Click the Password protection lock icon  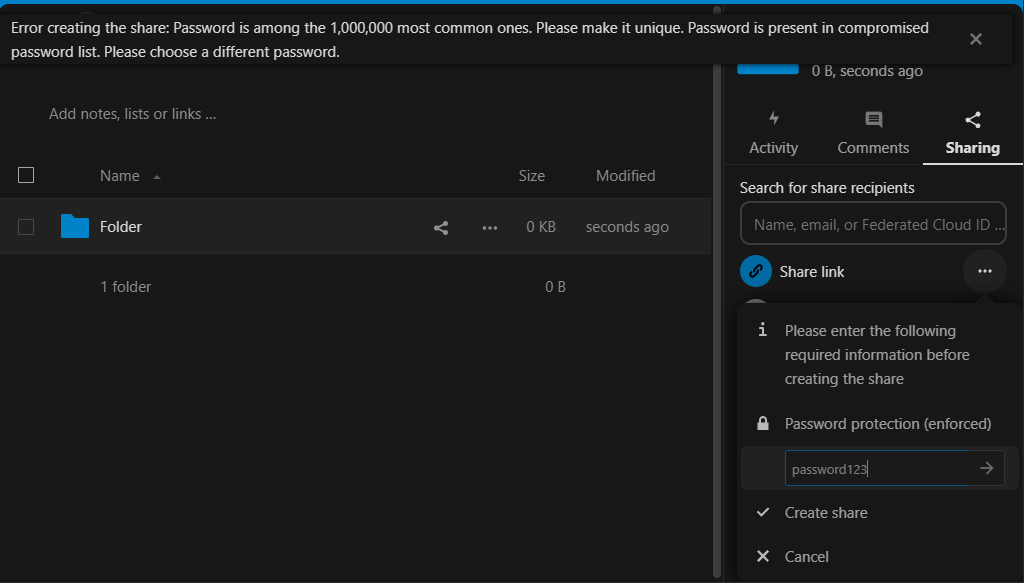coord(763,423)
